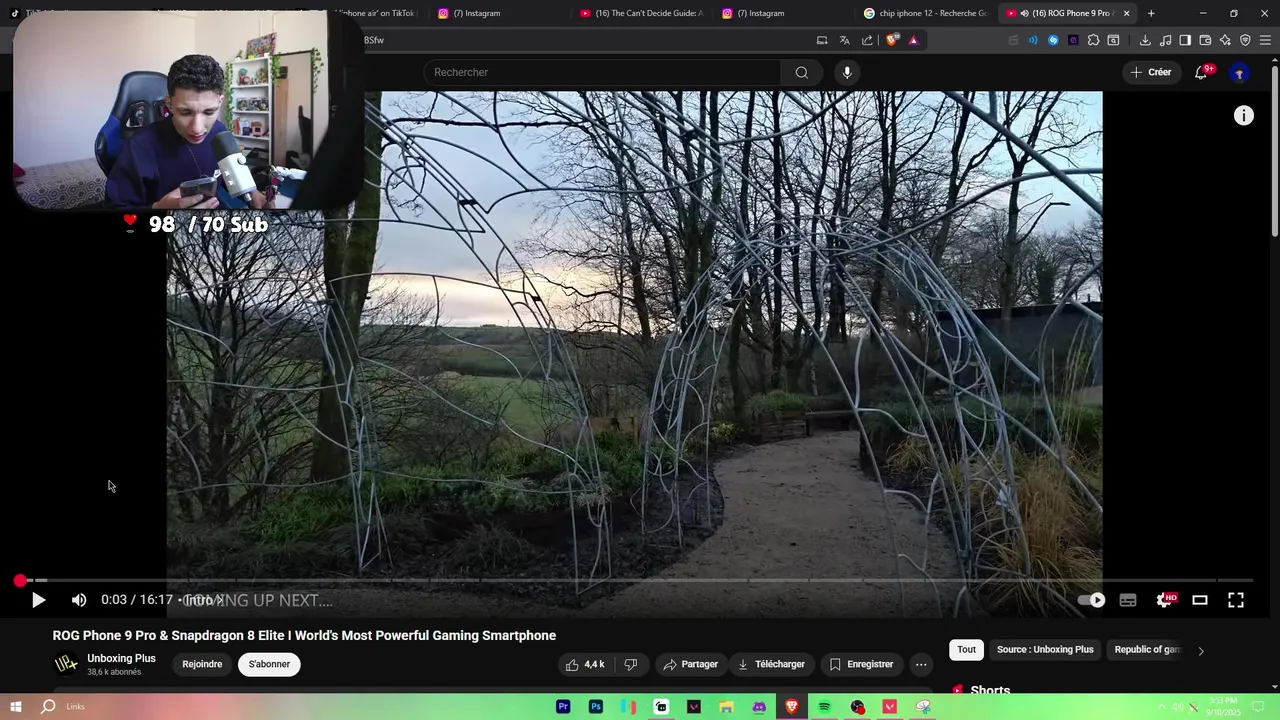Click the share page icon in address bar
This screenshot has width=1280, height=720.
click(867, 40)
